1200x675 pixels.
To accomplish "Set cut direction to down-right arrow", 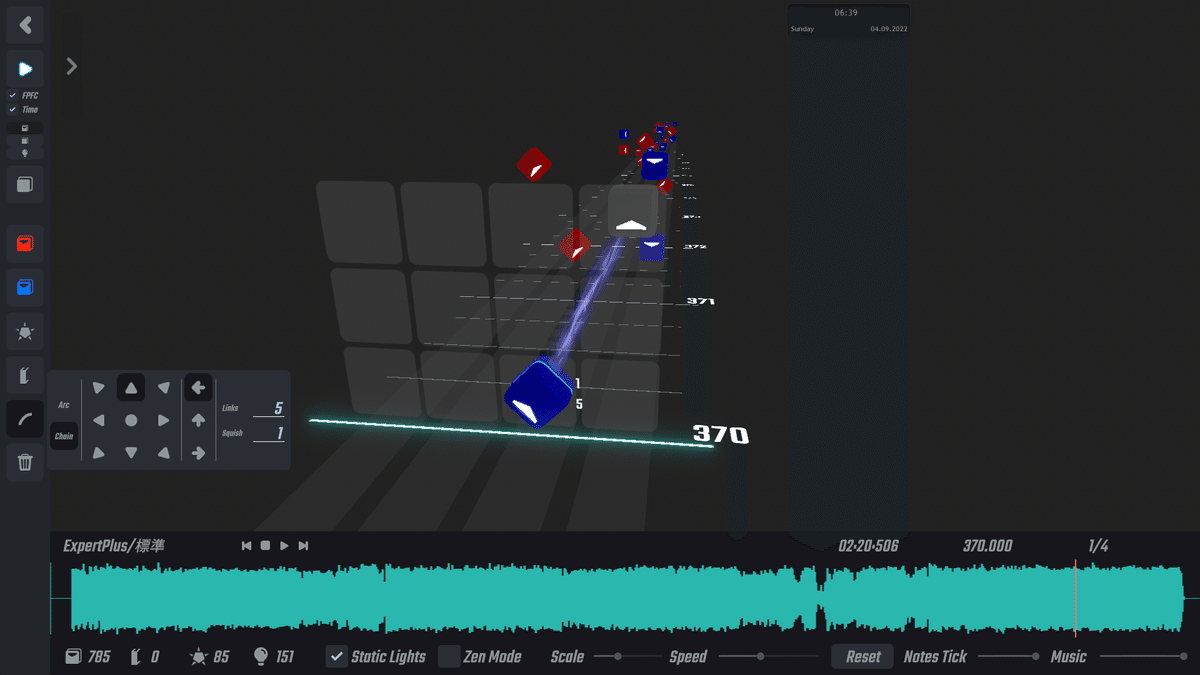I will pyautogui.click(x=163, y=453).
